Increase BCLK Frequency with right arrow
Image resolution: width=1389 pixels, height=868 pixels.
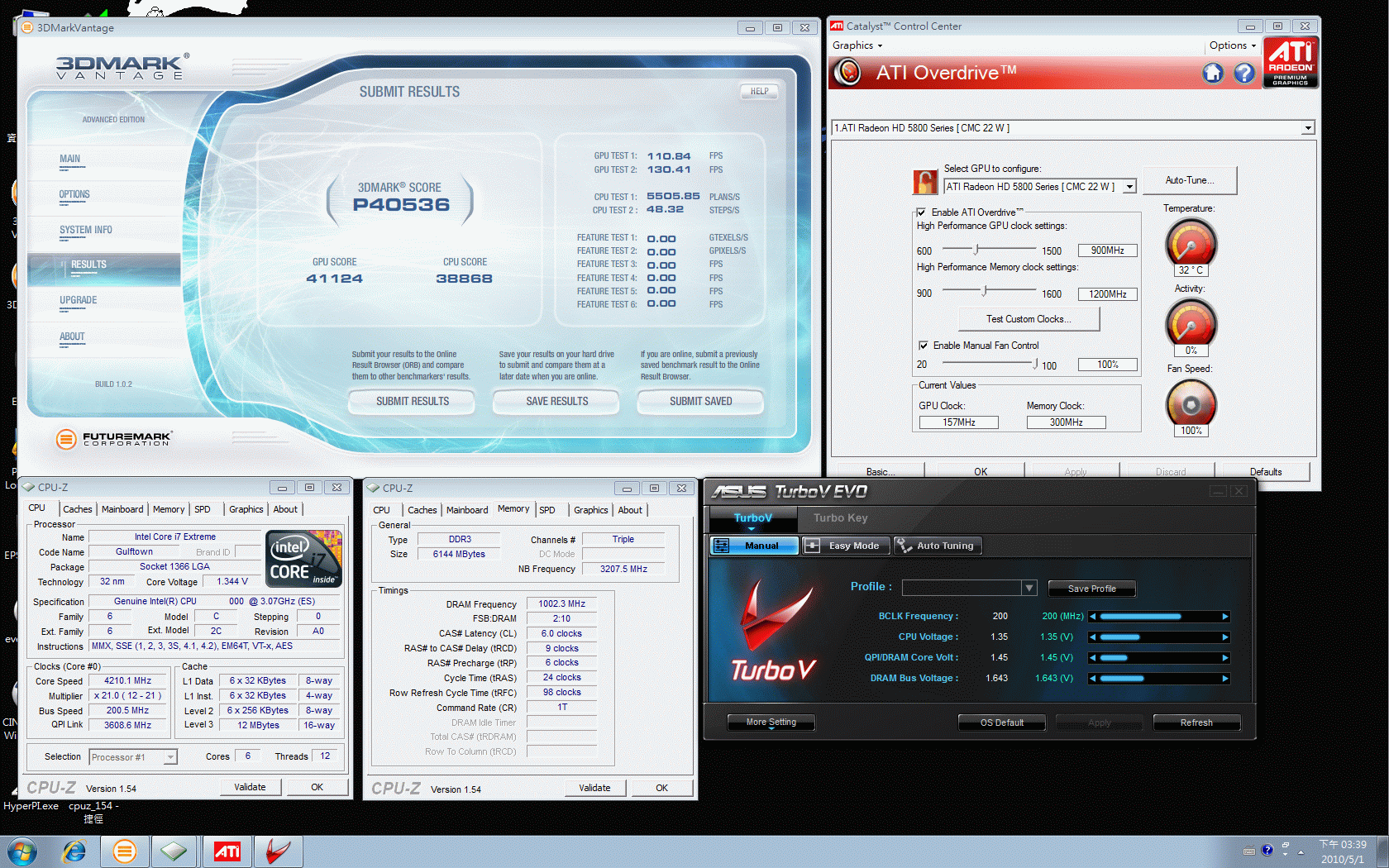1225,617
